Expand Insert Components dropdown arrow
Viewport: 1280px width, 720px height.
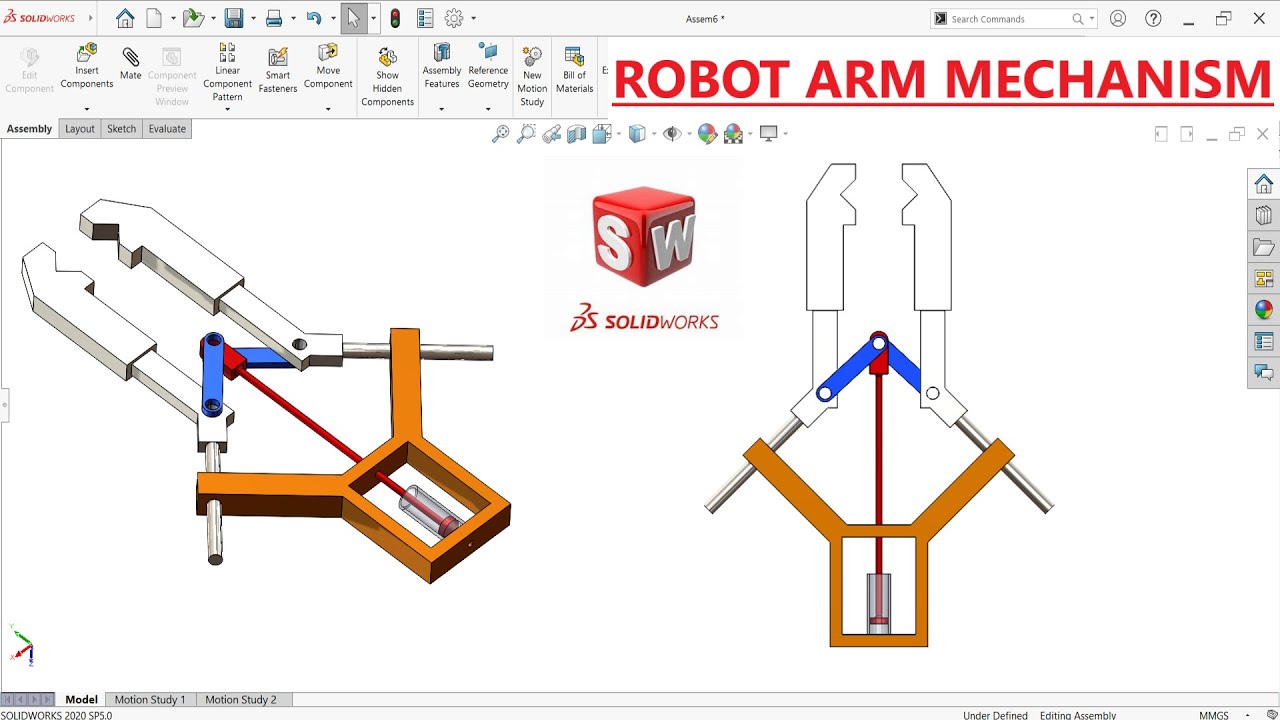(x=87, y=109)
